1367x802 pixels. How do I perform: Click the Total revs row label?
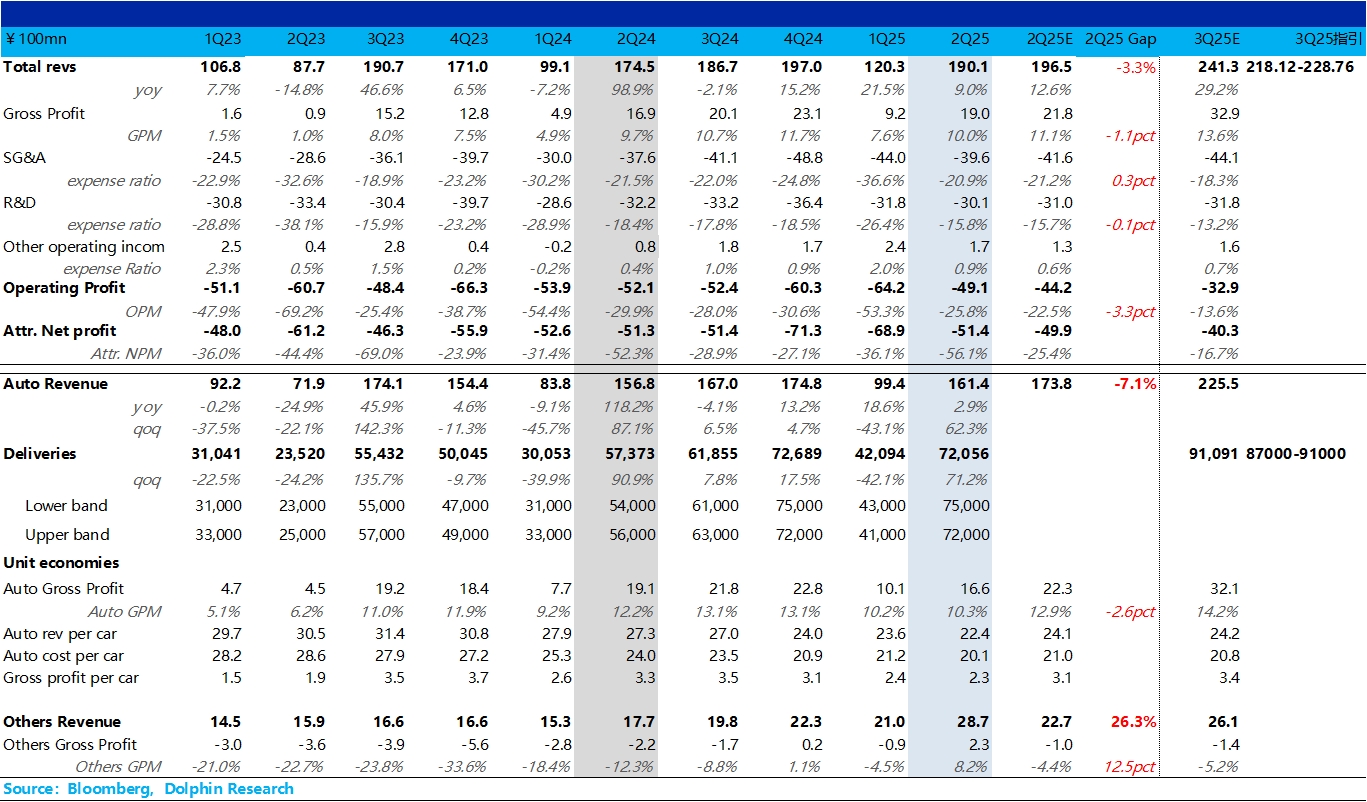click(40, 67)
